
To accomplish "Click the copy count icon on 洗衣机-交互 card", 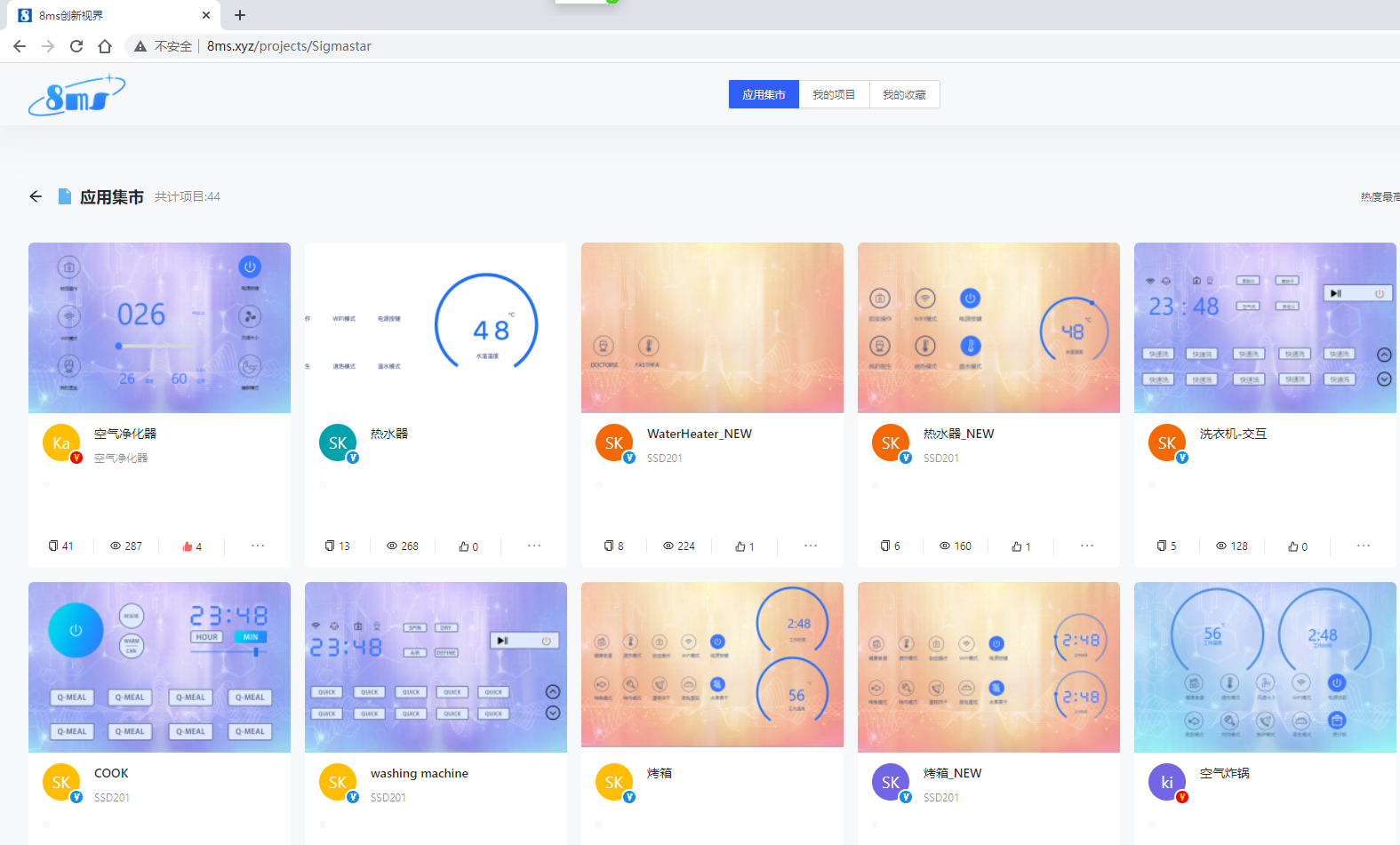I will [x=1161, y=546].
